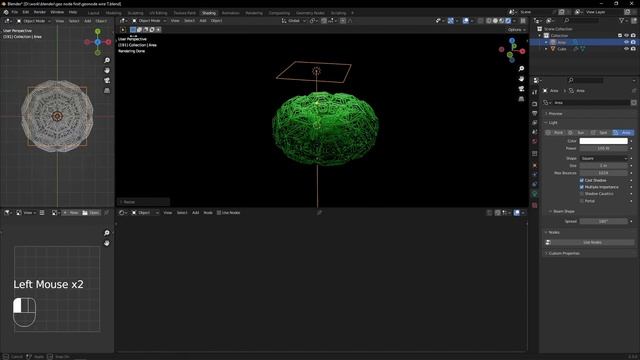This screenshot has height=360, width=640.
Task: Disable Area light render camera icon
Action: pos(633,42)
